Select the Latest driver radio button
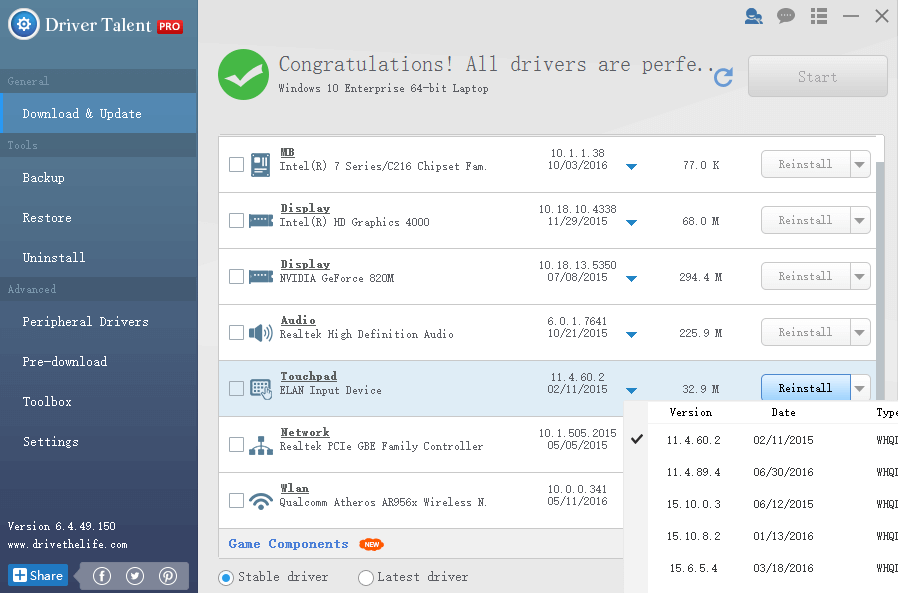The width and height of the screenshot is (898, 593). coord(365,578)
